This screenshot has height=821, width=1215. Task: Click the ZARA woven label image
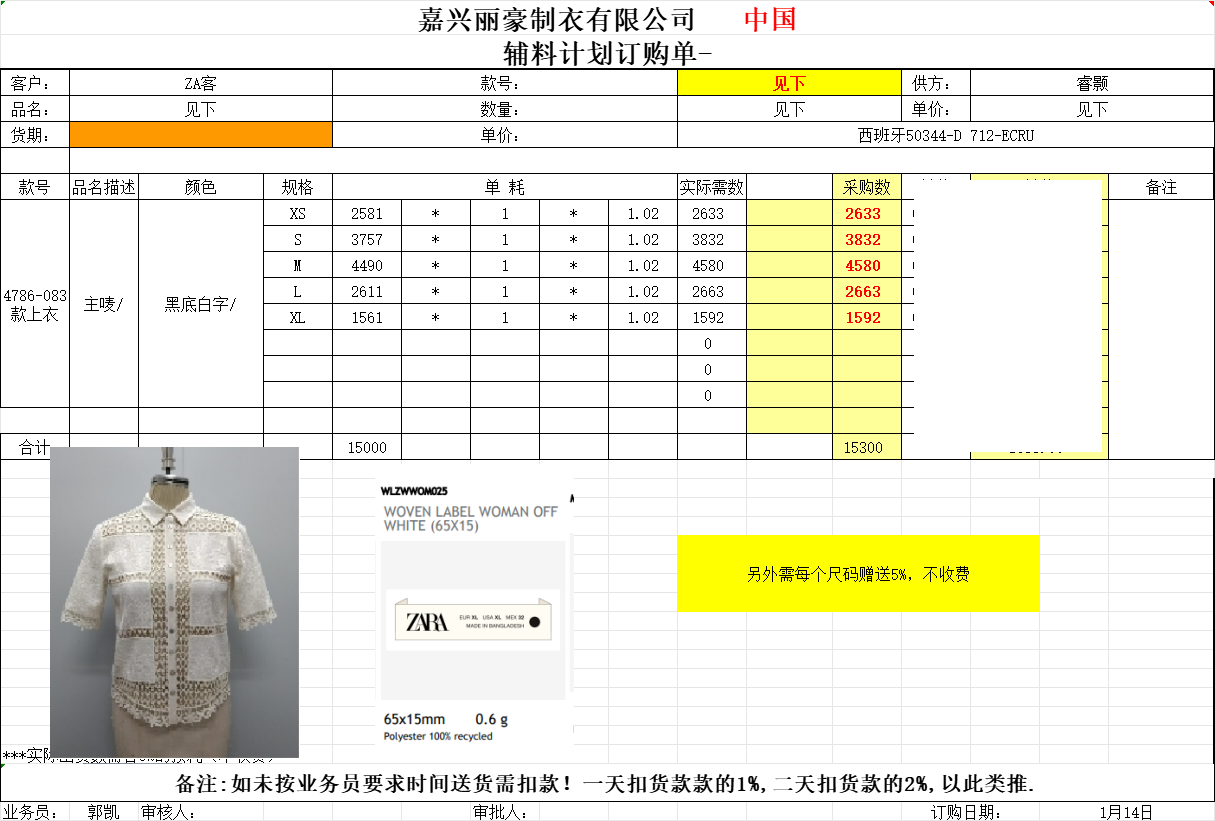(473, 620)
